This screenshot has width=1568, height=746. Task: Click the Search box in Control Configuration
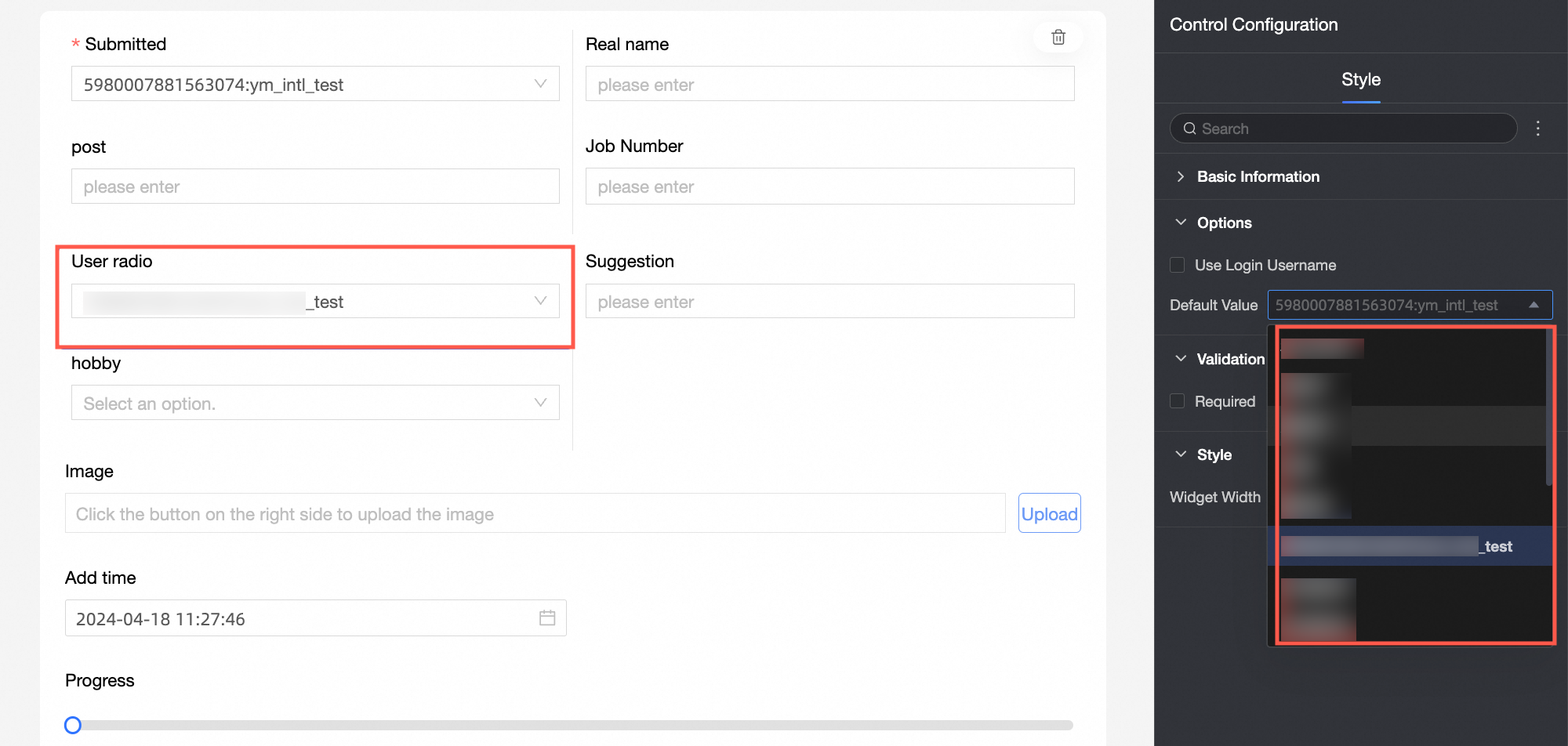tap(1343, 129)
